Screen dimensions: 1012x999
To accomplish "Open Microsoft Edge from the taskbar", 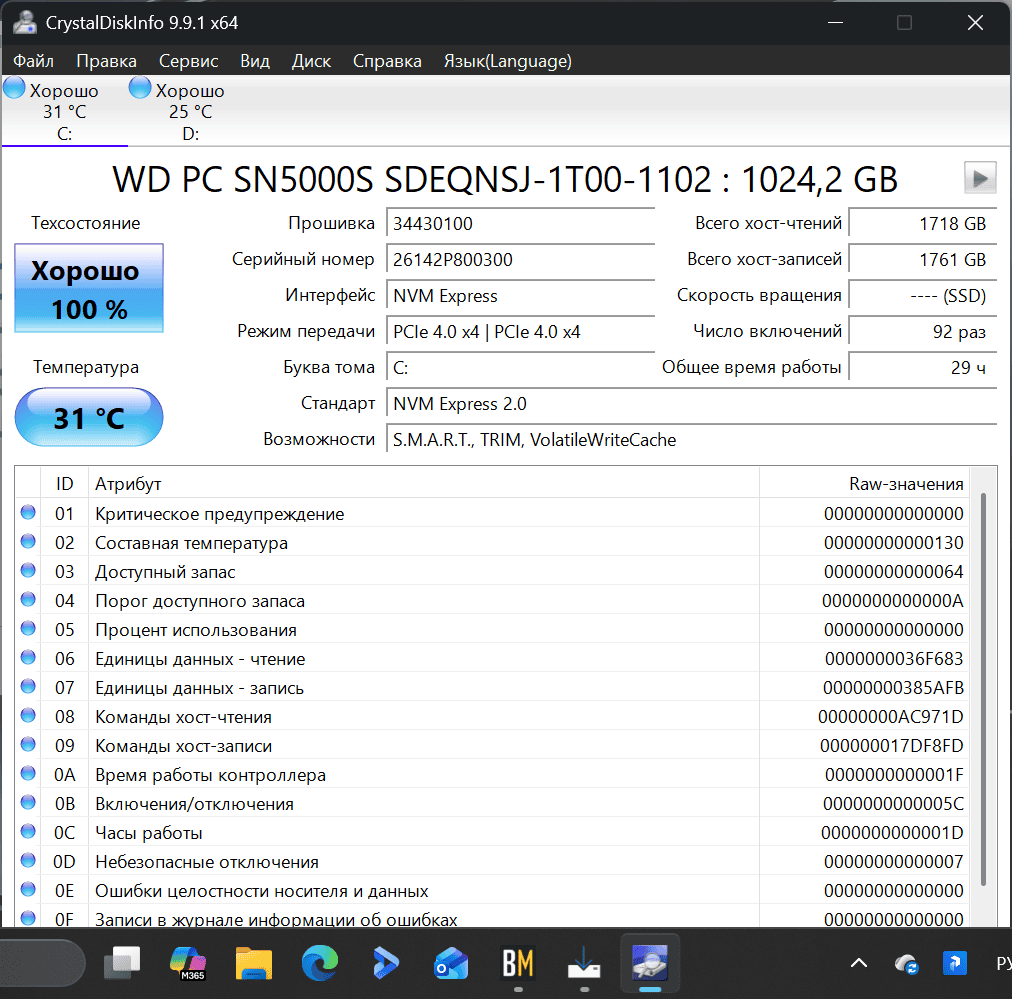I will 320,963.
